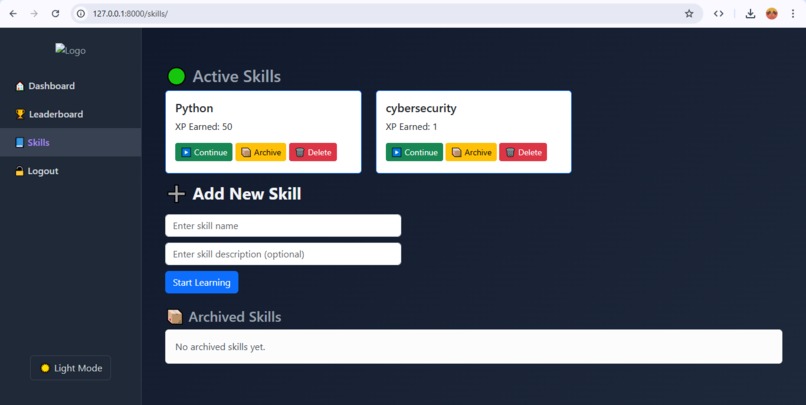Log out via the sidebar Logout item

click(x=70, y=171)
